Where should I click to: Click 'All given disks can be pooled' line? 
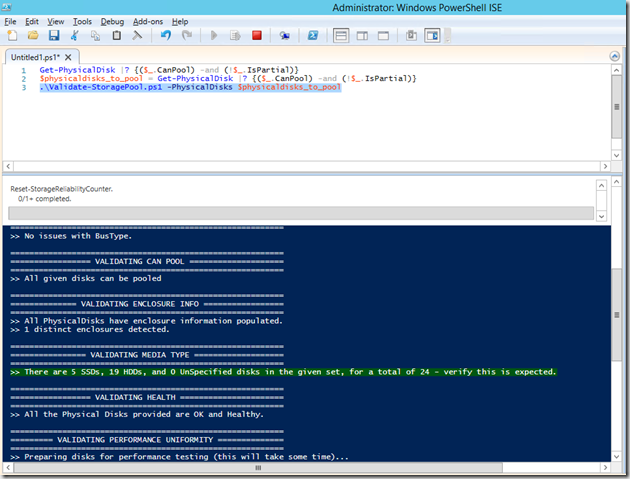pos(86,278)
